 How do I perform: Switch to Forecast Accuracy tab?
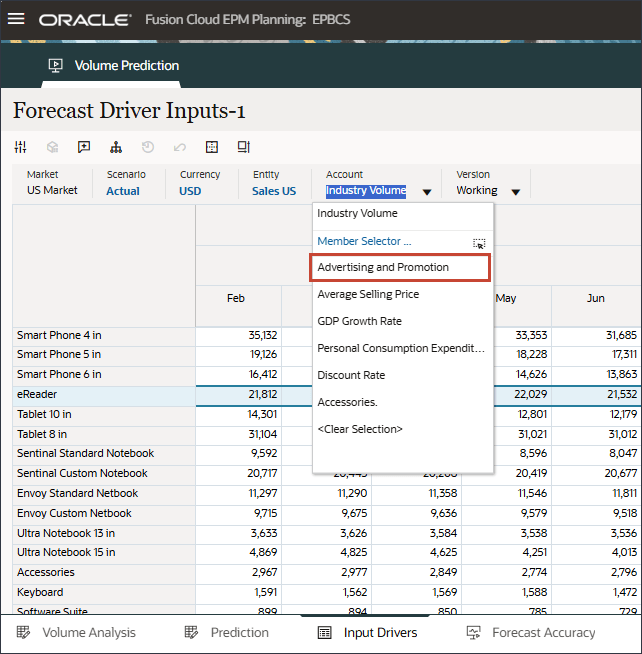click(544, 632)
